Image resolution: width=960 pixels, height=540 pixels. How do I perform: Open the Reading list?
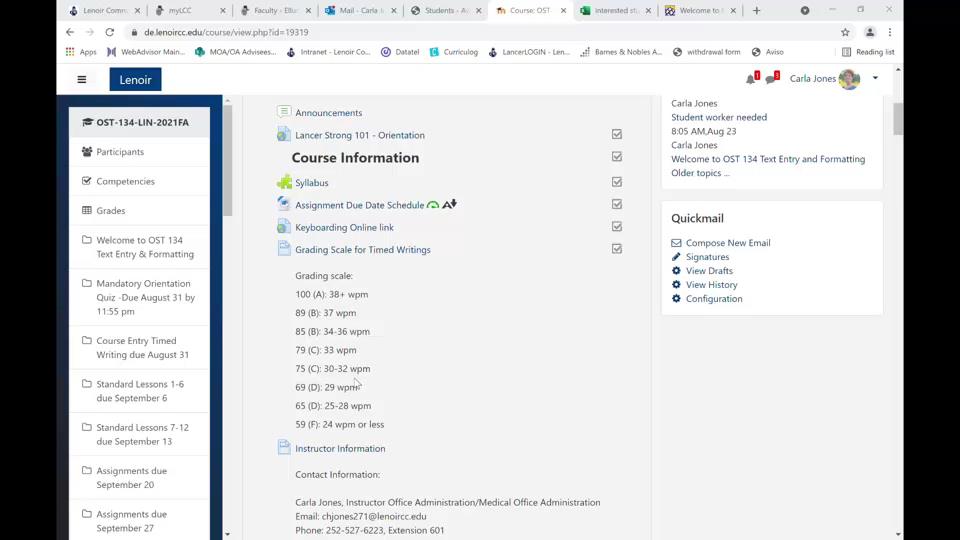(x=868, y=52)
